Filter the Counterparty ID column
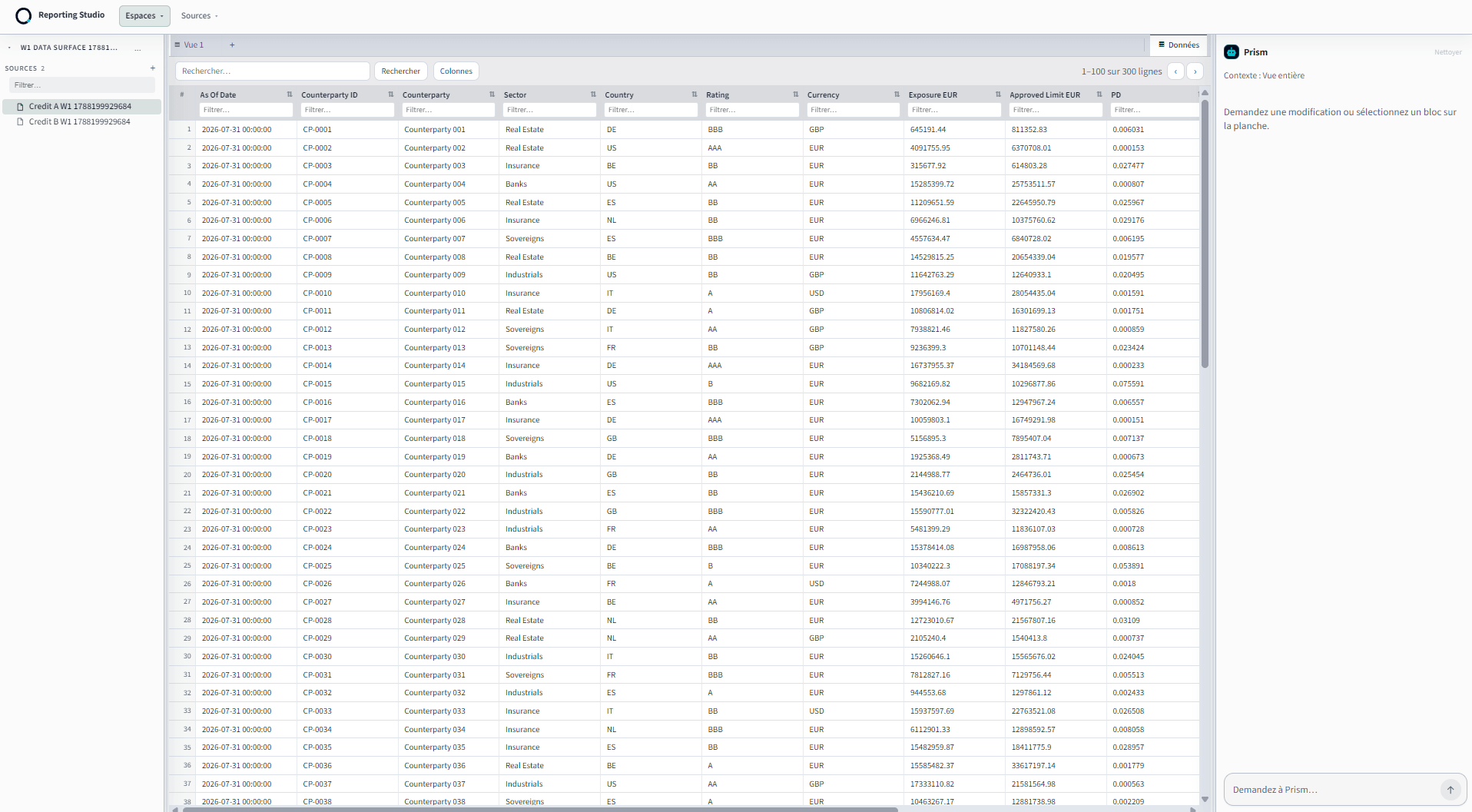The width and height of the screenshot is (1472, 812). (x=347, y=110)
